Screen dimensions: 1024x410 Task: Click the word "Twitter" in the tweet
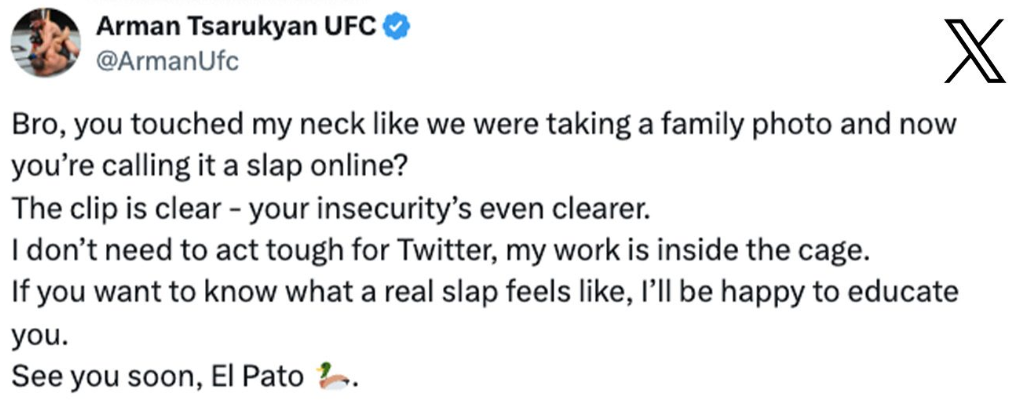click(445, 252)
